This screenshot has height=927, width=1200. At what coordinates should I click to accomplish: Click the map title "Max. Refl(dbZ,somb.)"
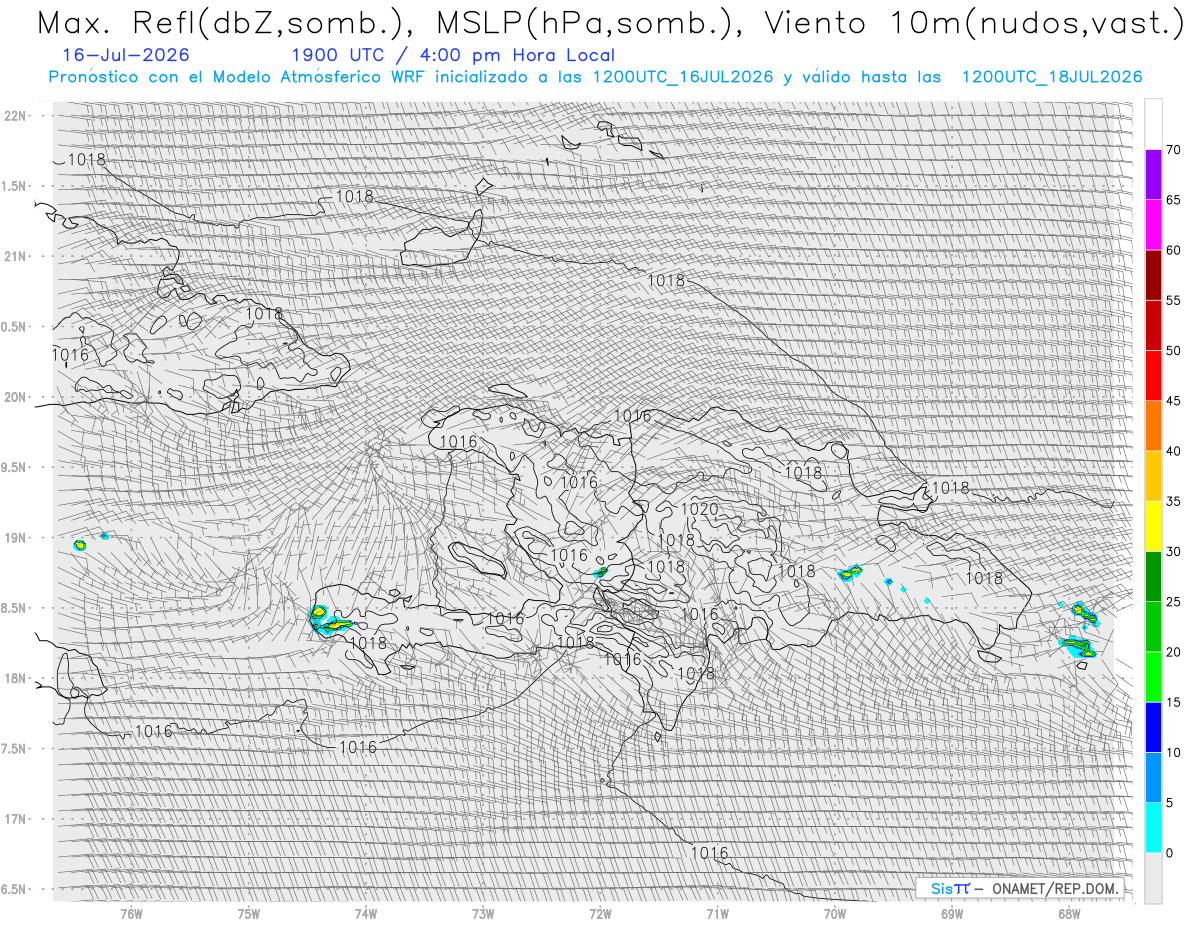[226, 24]
